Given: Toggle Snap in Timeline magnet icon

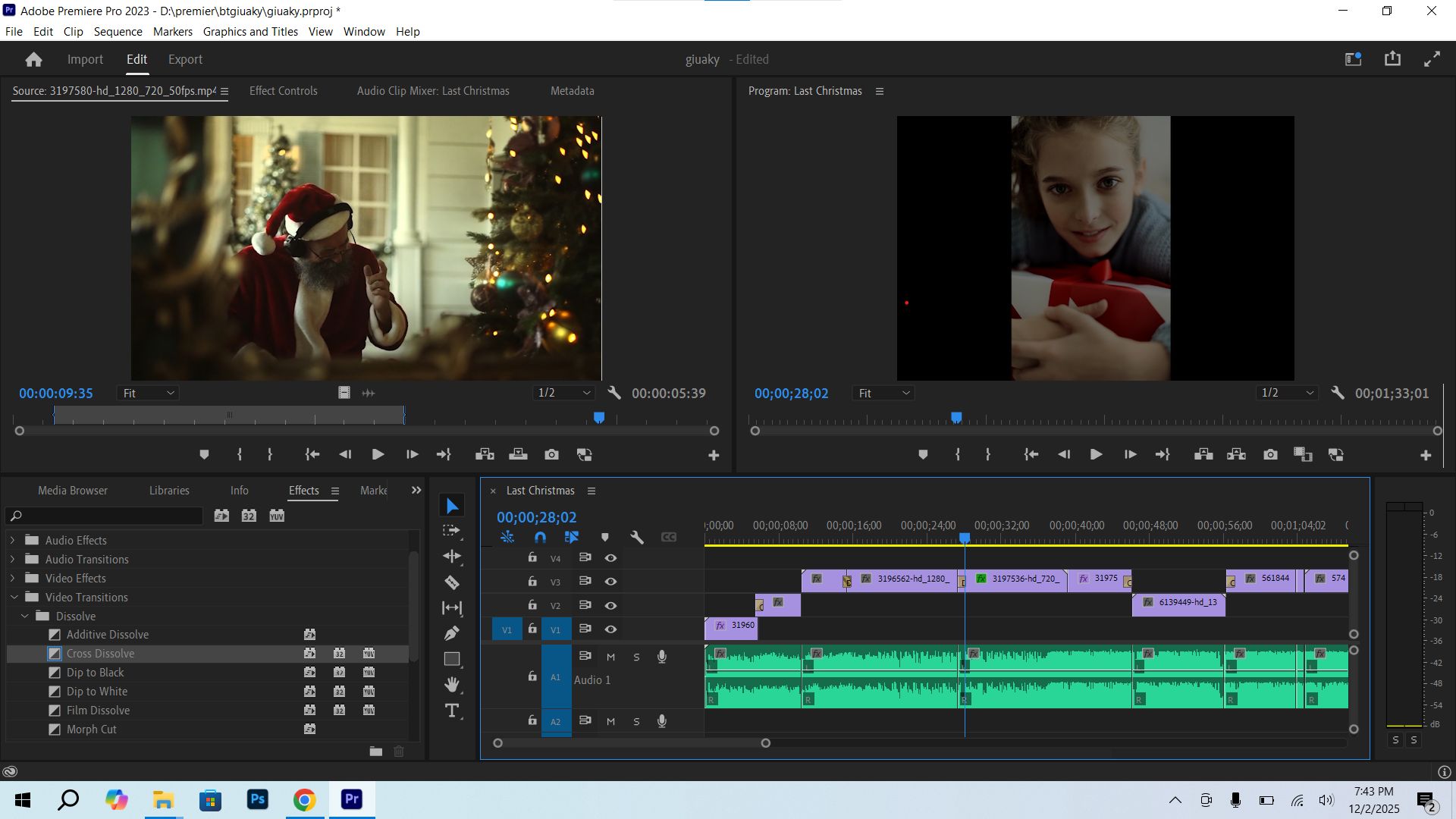Looking at the screenshot, I should pyautogui.click(x=540, y=537).
